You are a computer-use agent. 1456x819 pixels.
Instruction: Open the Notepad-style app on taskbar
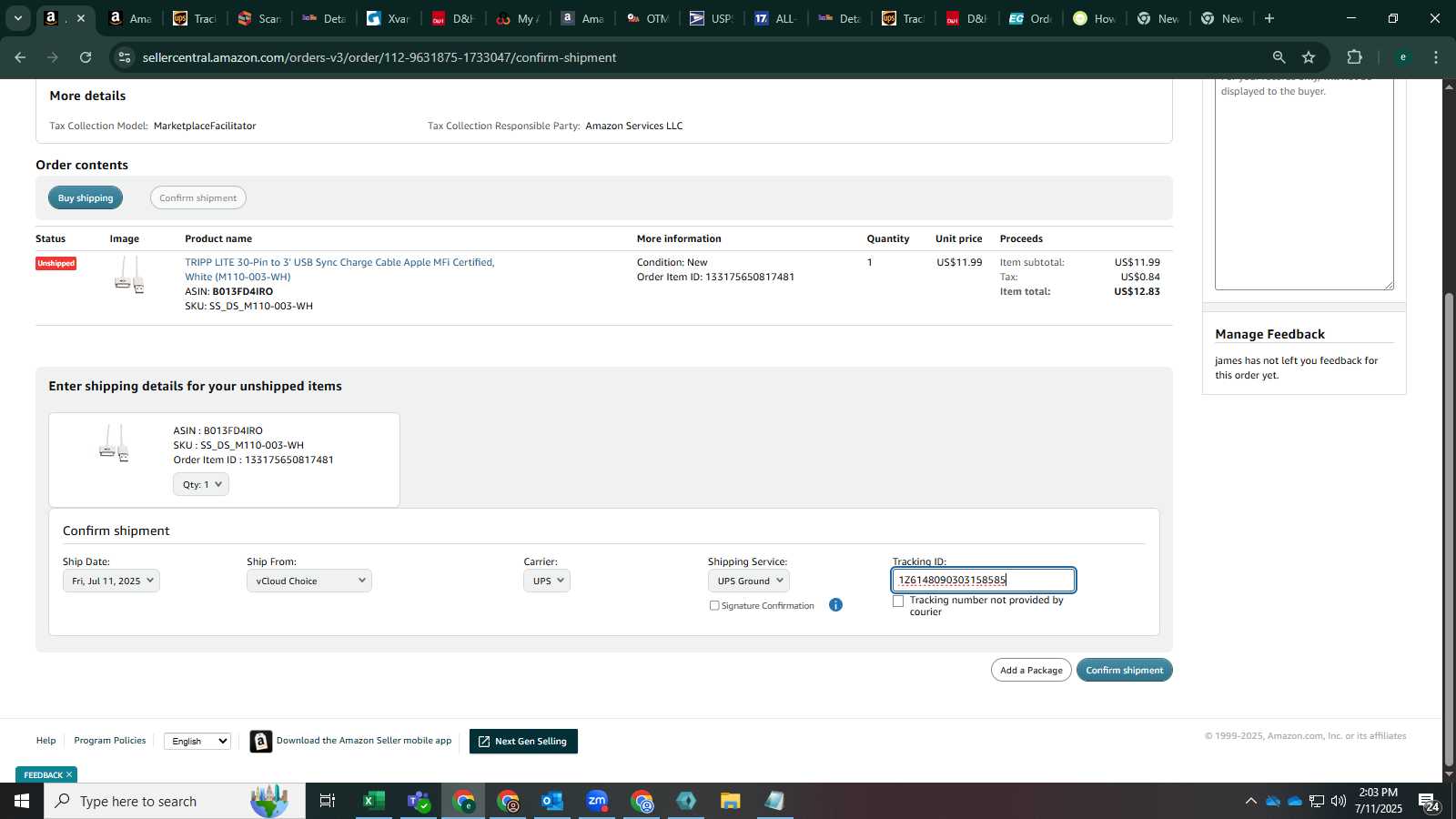(x=774, y=801)
